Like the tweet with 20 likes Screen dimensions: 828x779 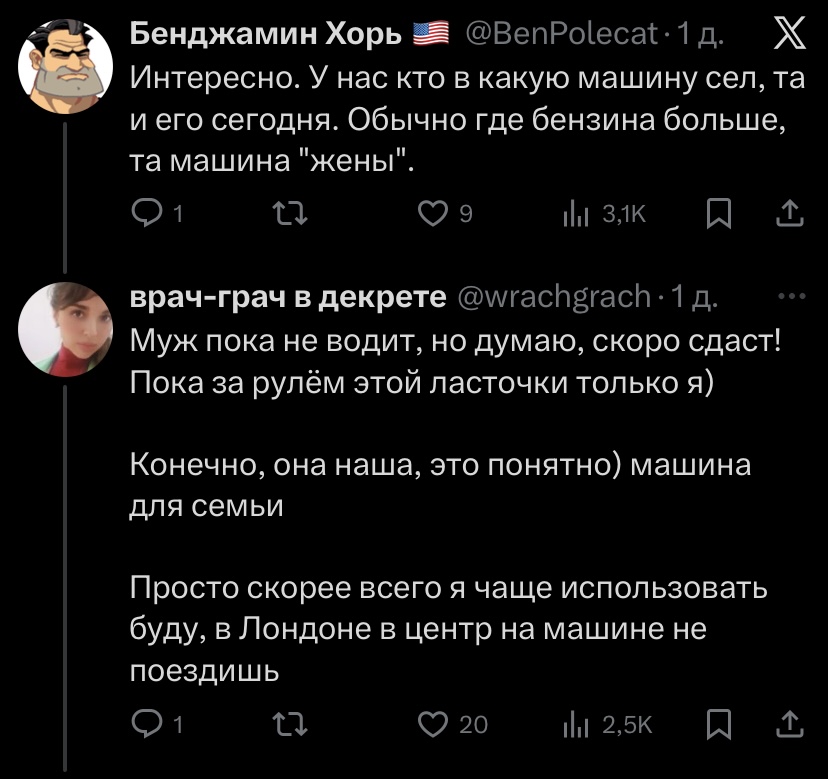pyautogui.click(x=434, y=725)
